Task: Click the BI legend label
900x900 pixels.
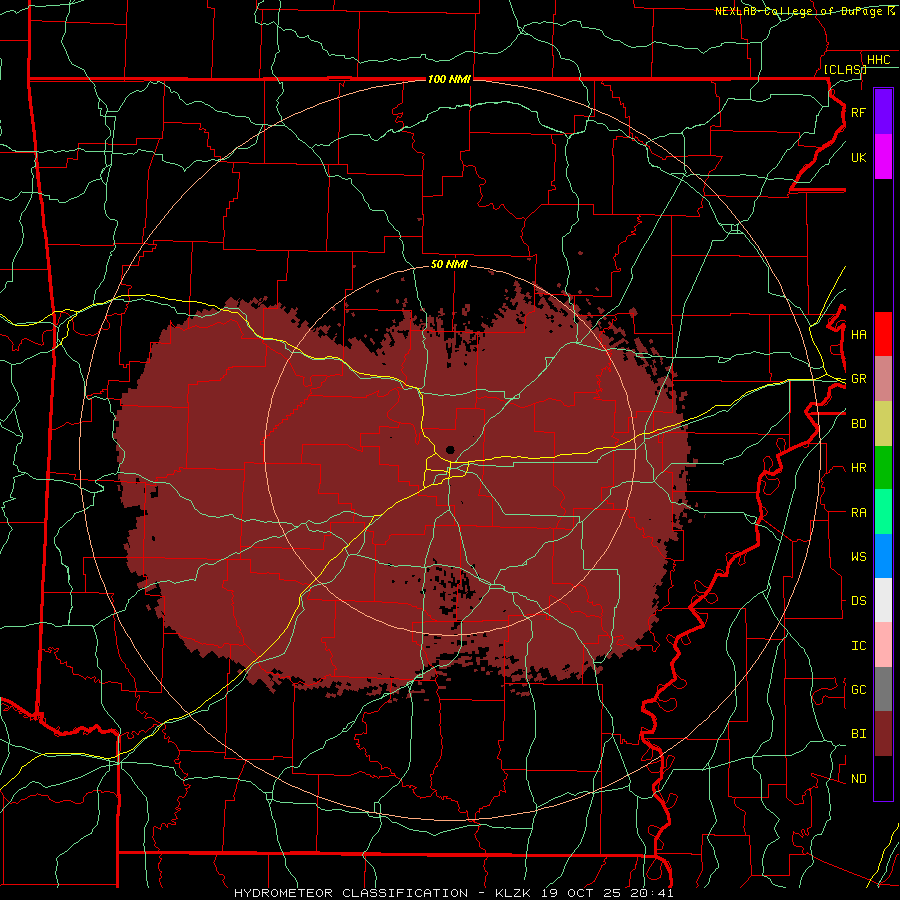Action: coord(858,734)
